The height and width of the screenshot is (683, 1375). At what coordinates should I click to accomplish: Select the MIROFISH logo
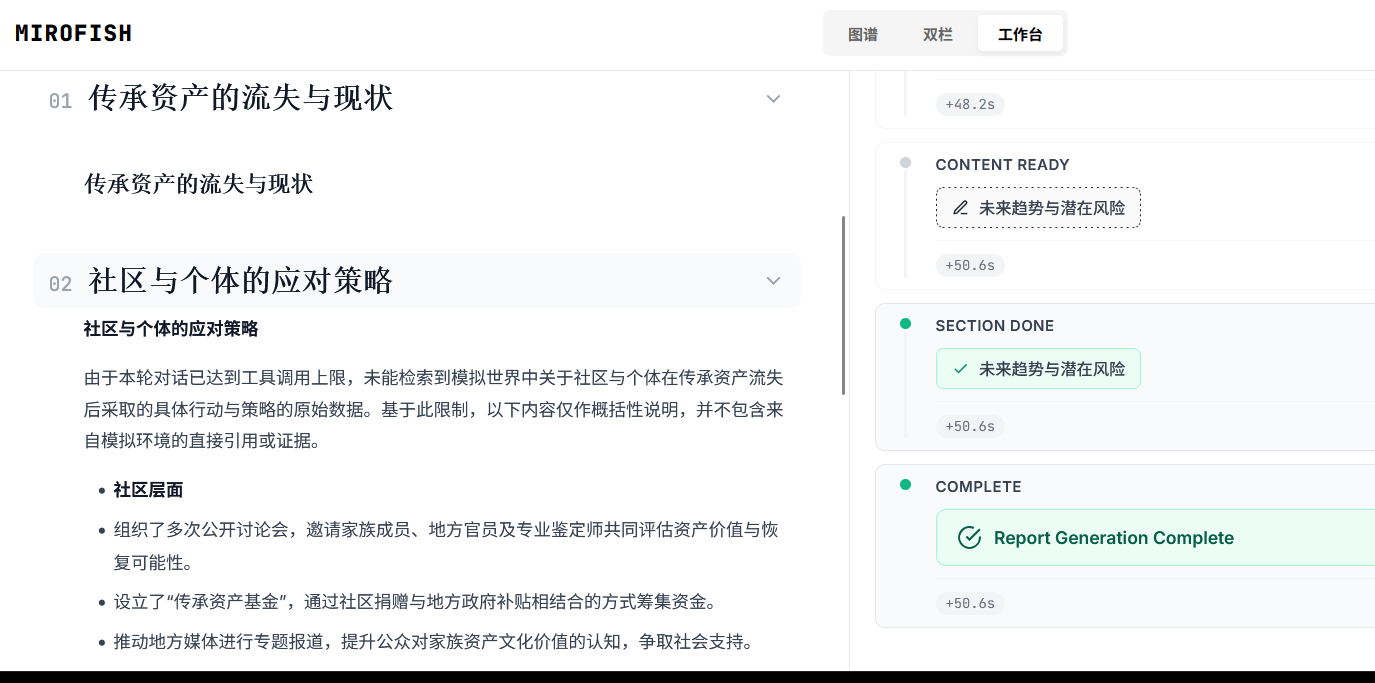72,32
